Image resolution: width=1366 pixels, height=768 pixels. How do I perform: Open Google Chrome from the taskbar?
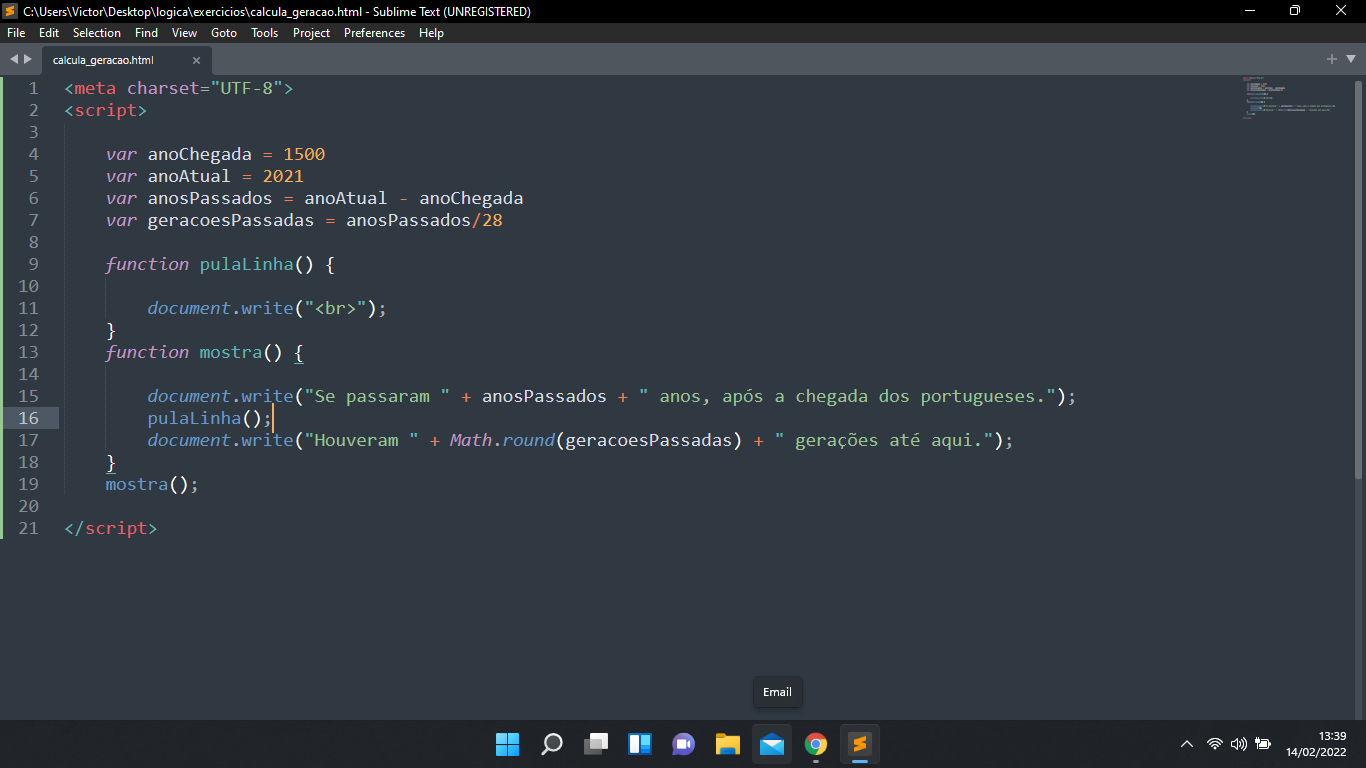click(x=816, y=744)
